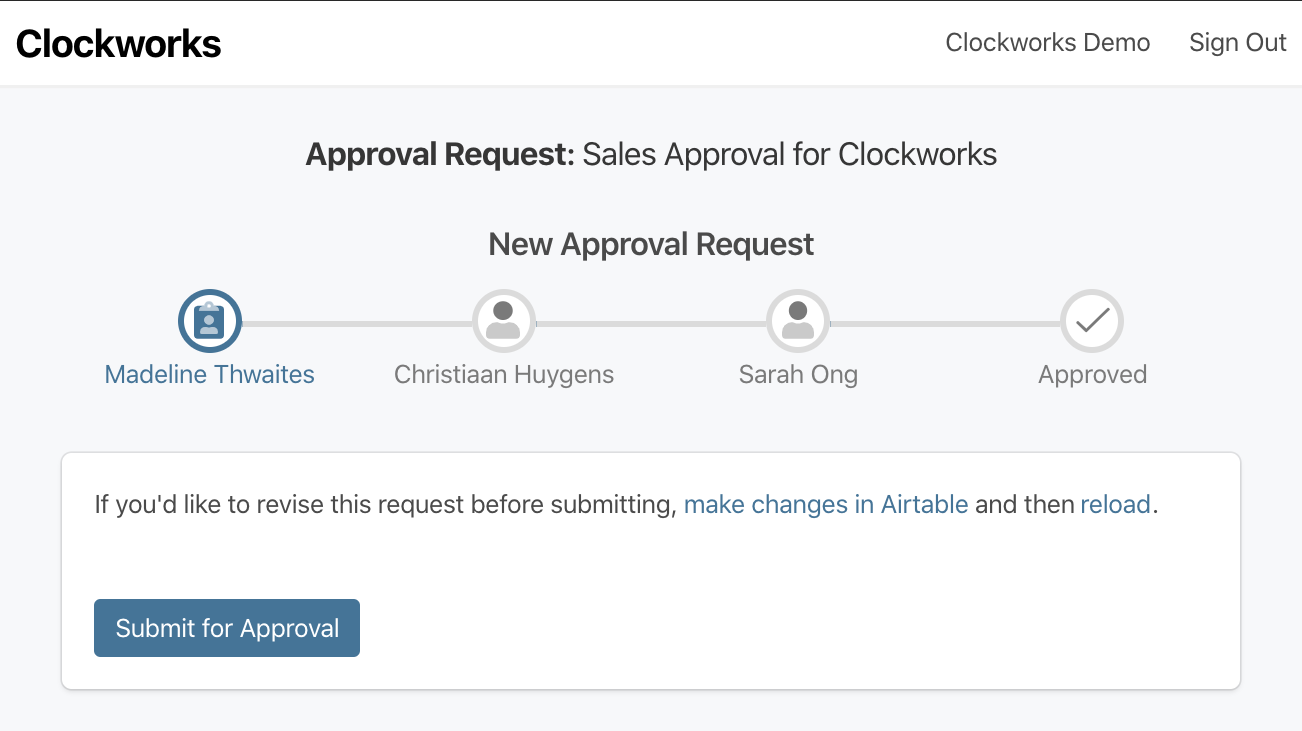This screenshot has height=731, width=1302.
Task: Click progress line between Christiaan and Sarah
Action: click(651, 324)
